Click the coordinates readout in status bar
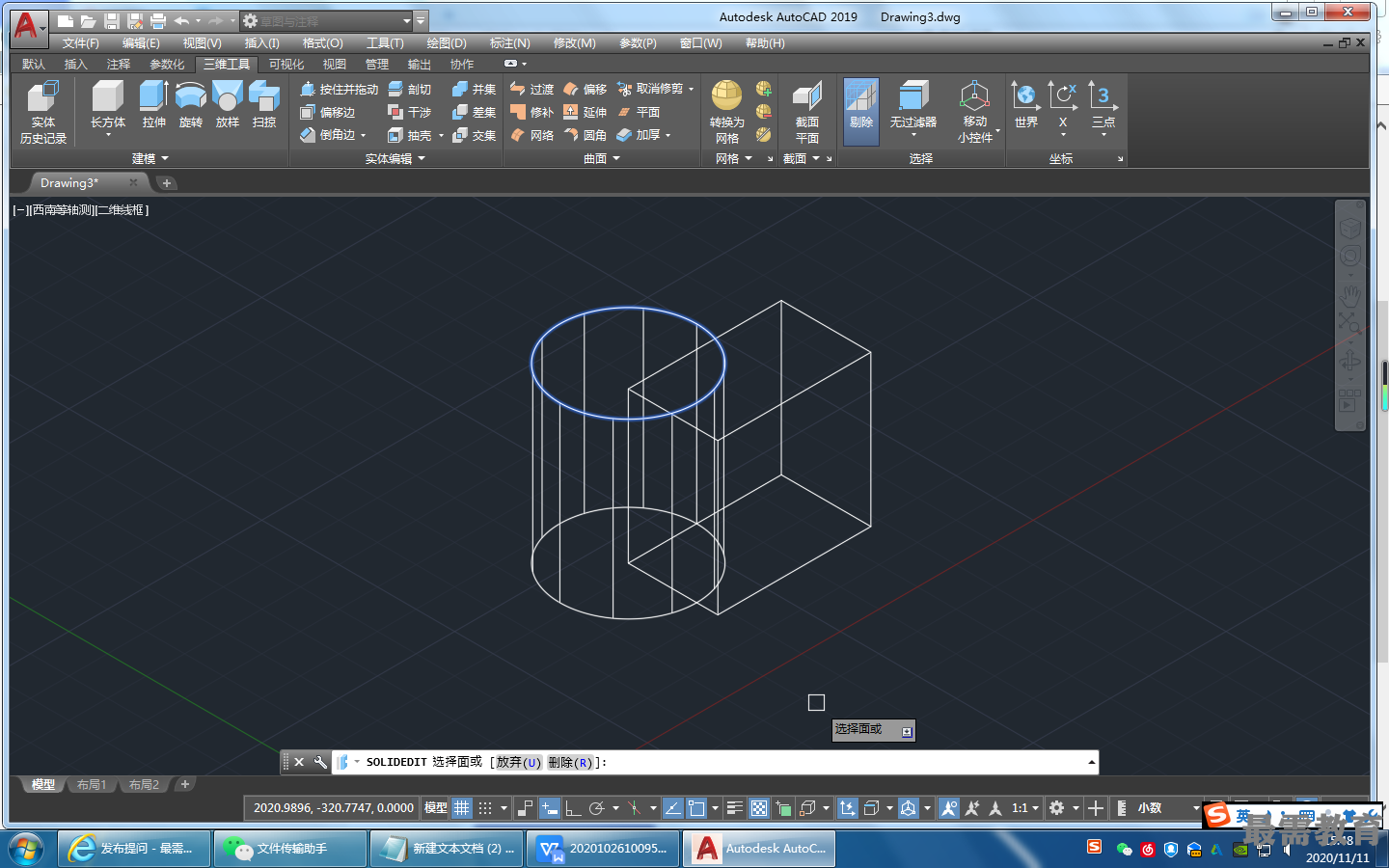The image size is (1389, 868). coord(334,808)
